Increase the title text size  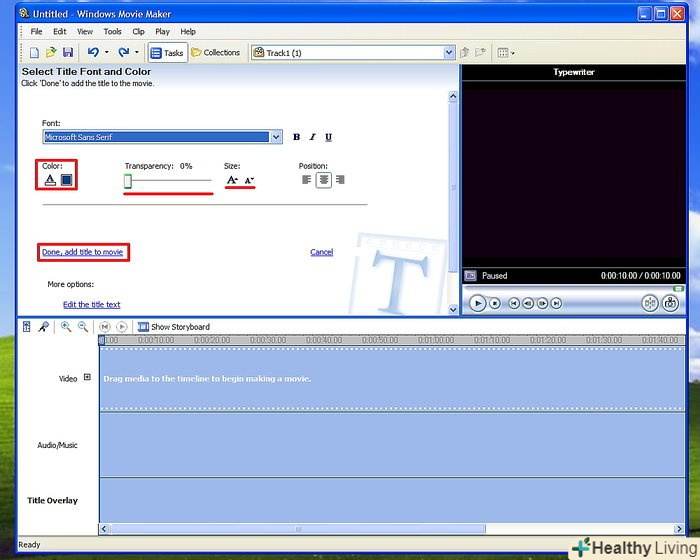(x=232, y=180)
